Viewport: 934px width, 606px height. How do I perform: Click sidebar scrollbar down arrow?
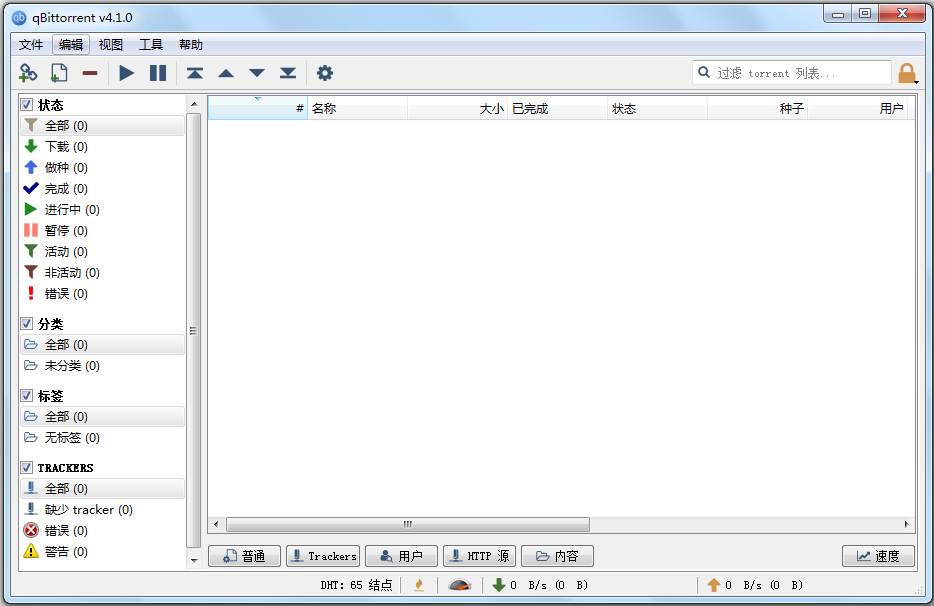coord(194,560)
